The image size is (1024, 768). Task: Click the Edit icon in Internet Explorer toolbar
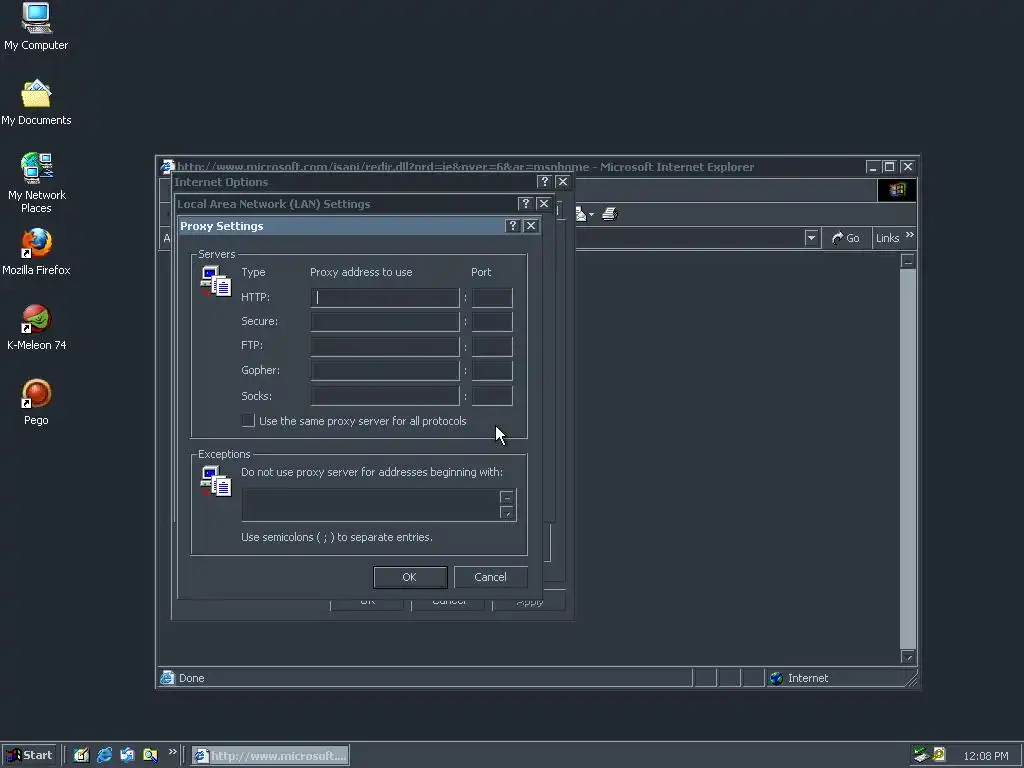coord(581,214)
